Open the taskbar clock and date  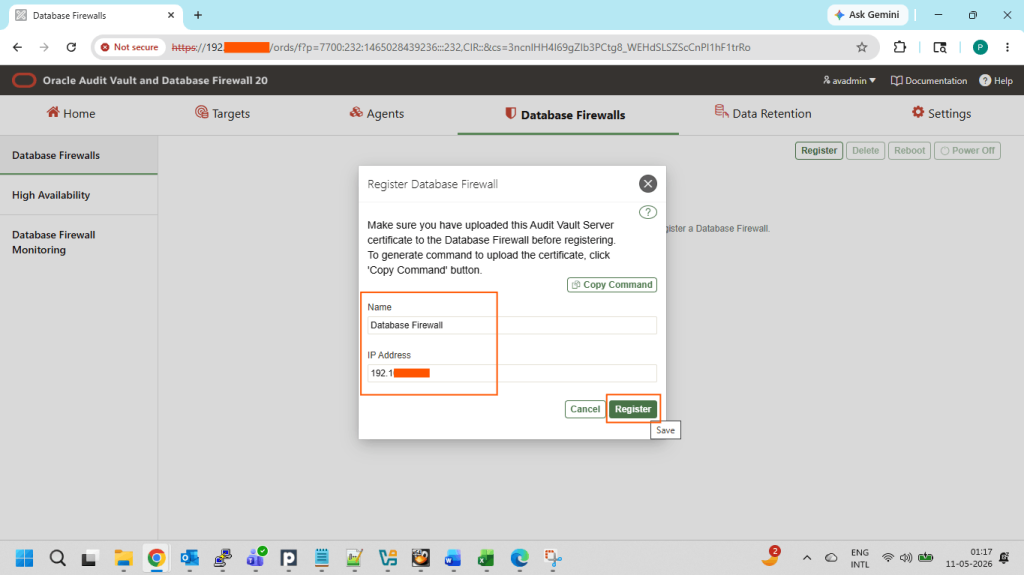pos(968,558)
